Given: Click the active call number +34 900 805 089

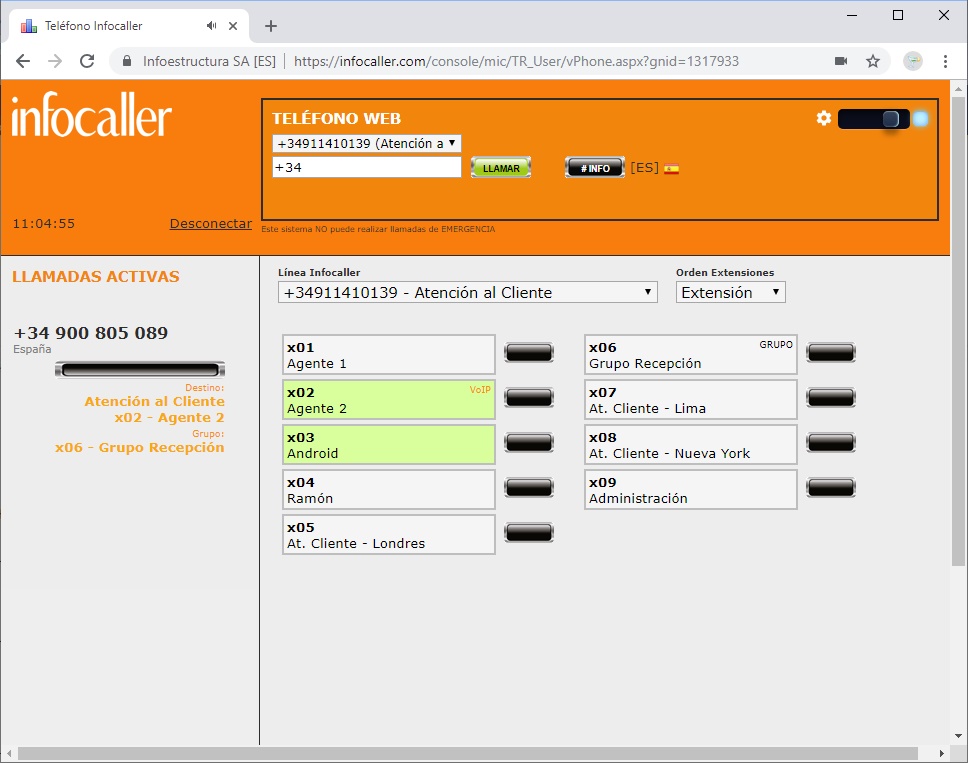Looking at the screenshot, I should tap(91, 333).
